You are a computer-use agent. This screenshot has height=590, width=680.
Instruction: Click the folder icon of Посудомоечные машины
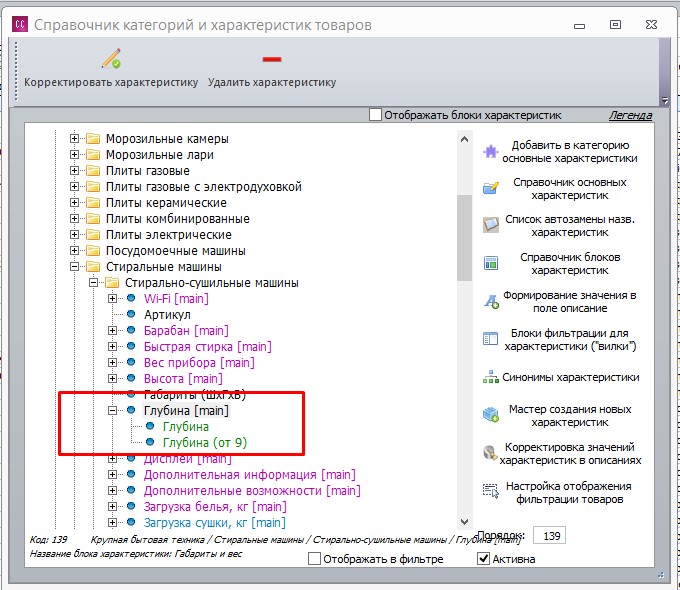[93, 251]
